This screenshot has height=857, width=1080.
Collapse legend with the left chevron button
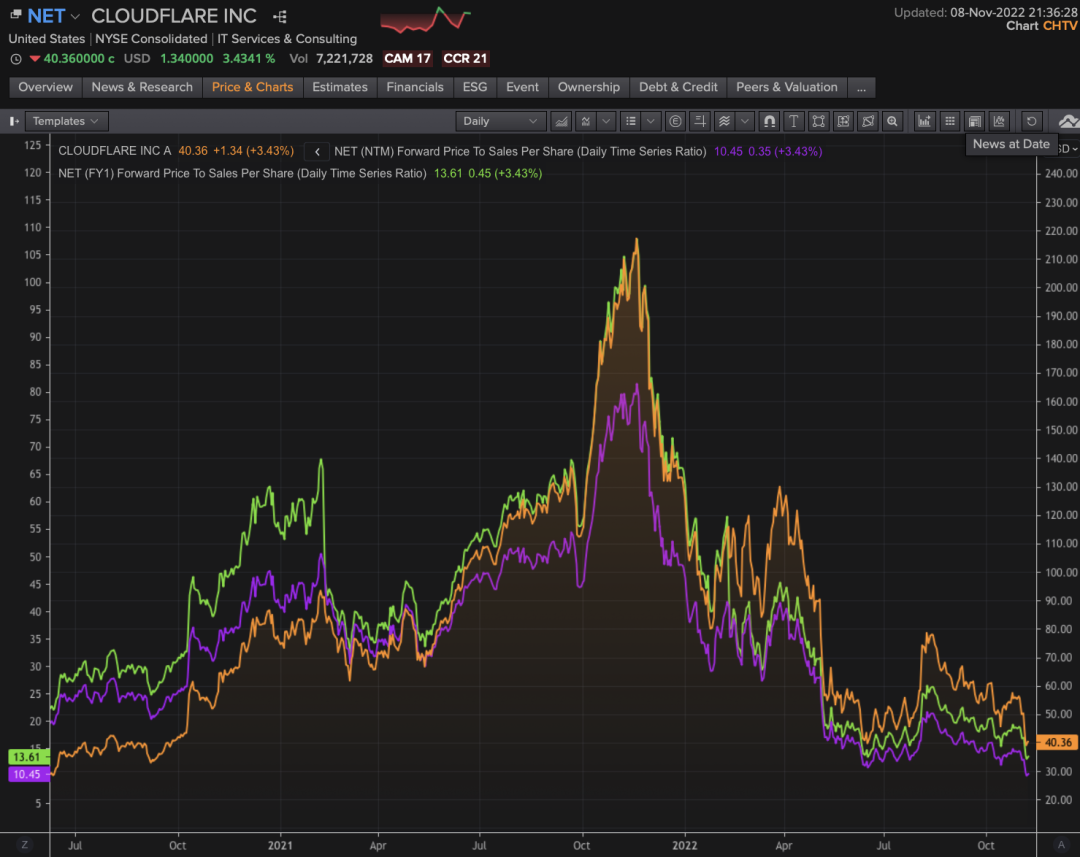[317, 152]
